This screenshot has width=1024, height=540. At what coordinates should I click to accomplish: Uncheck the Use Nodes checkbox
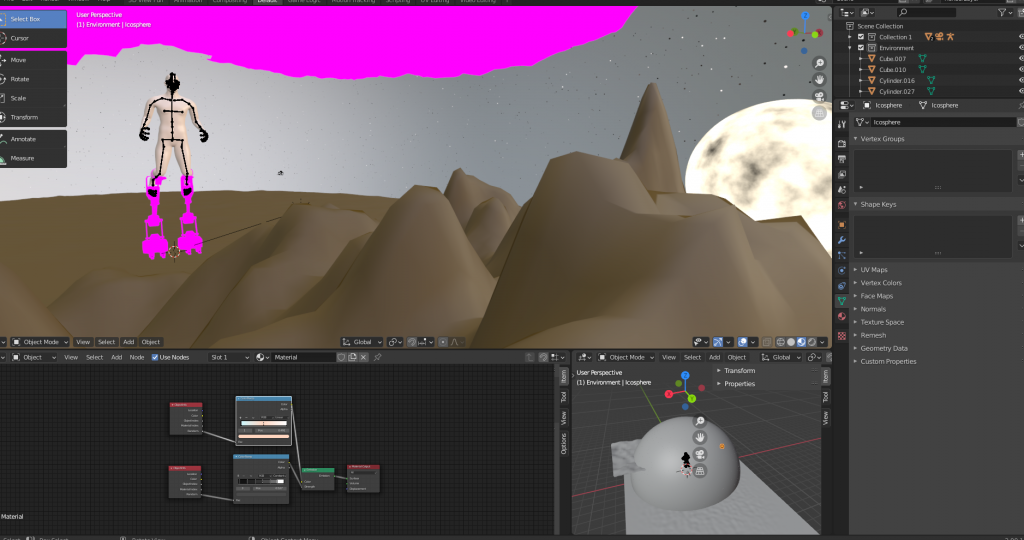point(155,357)
